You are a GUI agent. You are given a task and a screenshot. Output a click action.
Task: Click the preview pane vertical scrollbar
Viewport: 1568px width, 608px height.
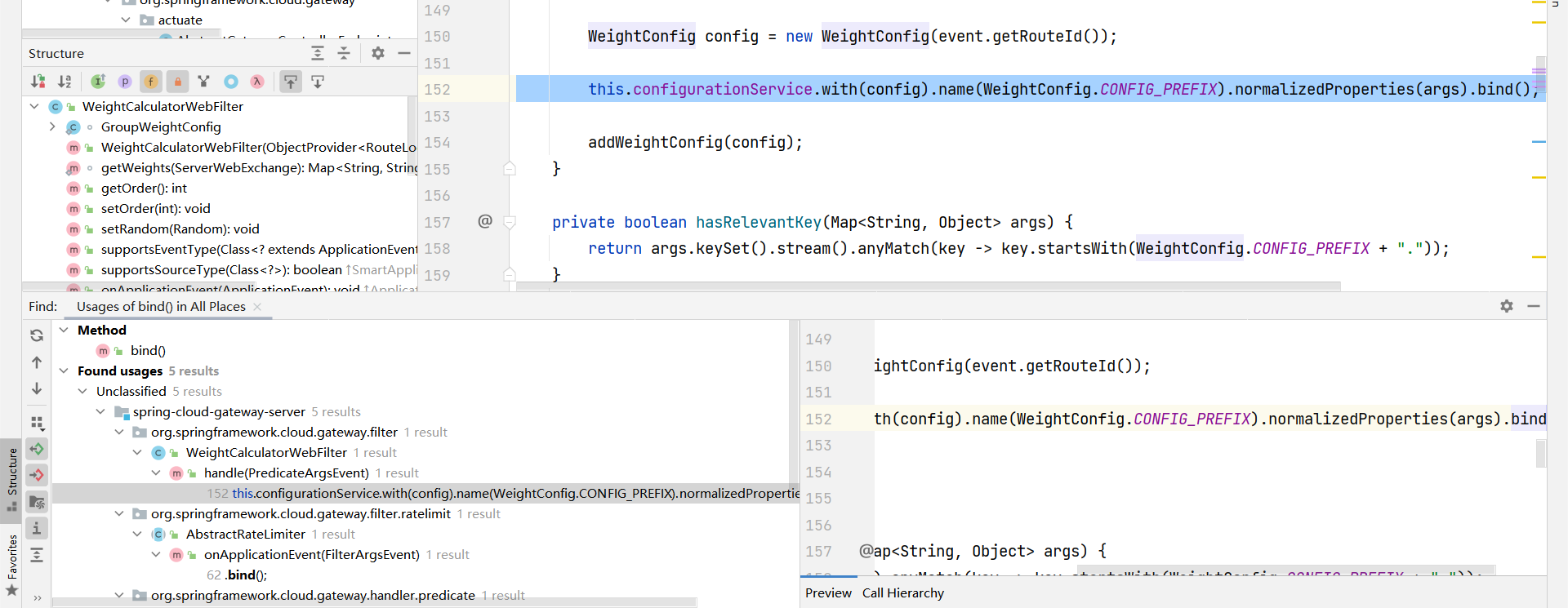[x=1540, y=454]
